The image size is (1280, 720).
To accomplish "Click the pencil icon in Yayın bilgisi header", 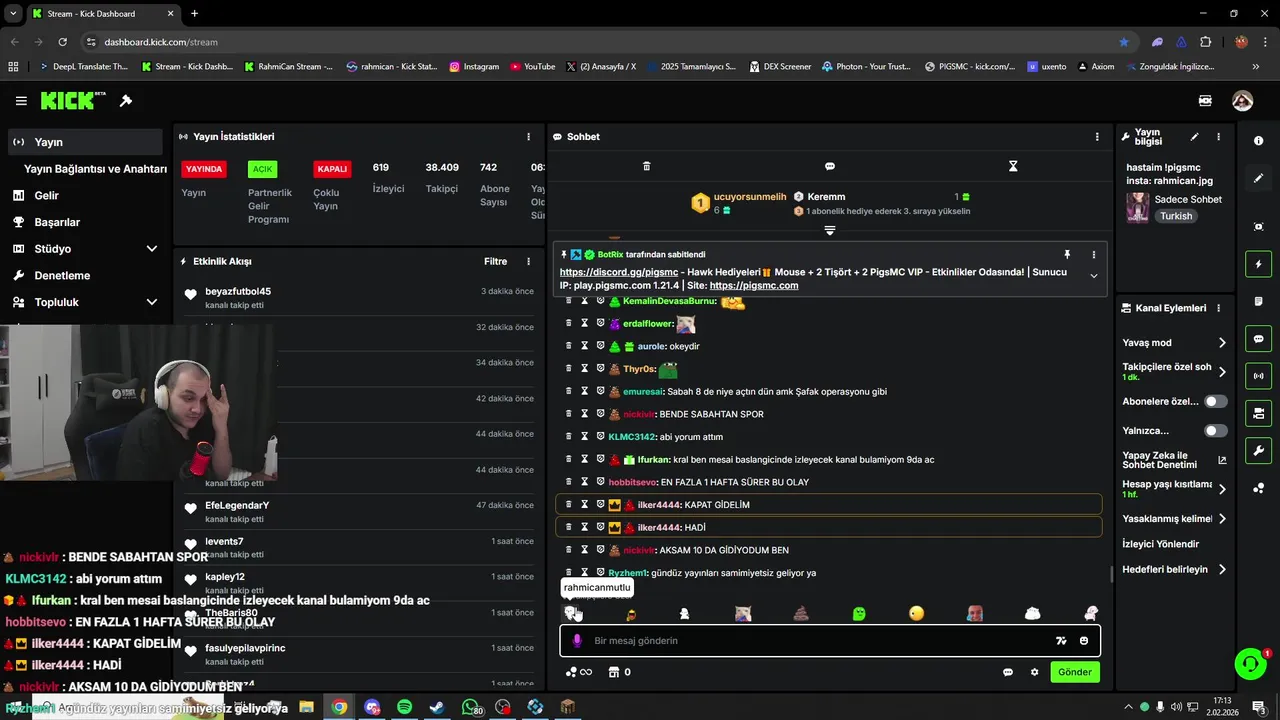I will (1194, 136).
